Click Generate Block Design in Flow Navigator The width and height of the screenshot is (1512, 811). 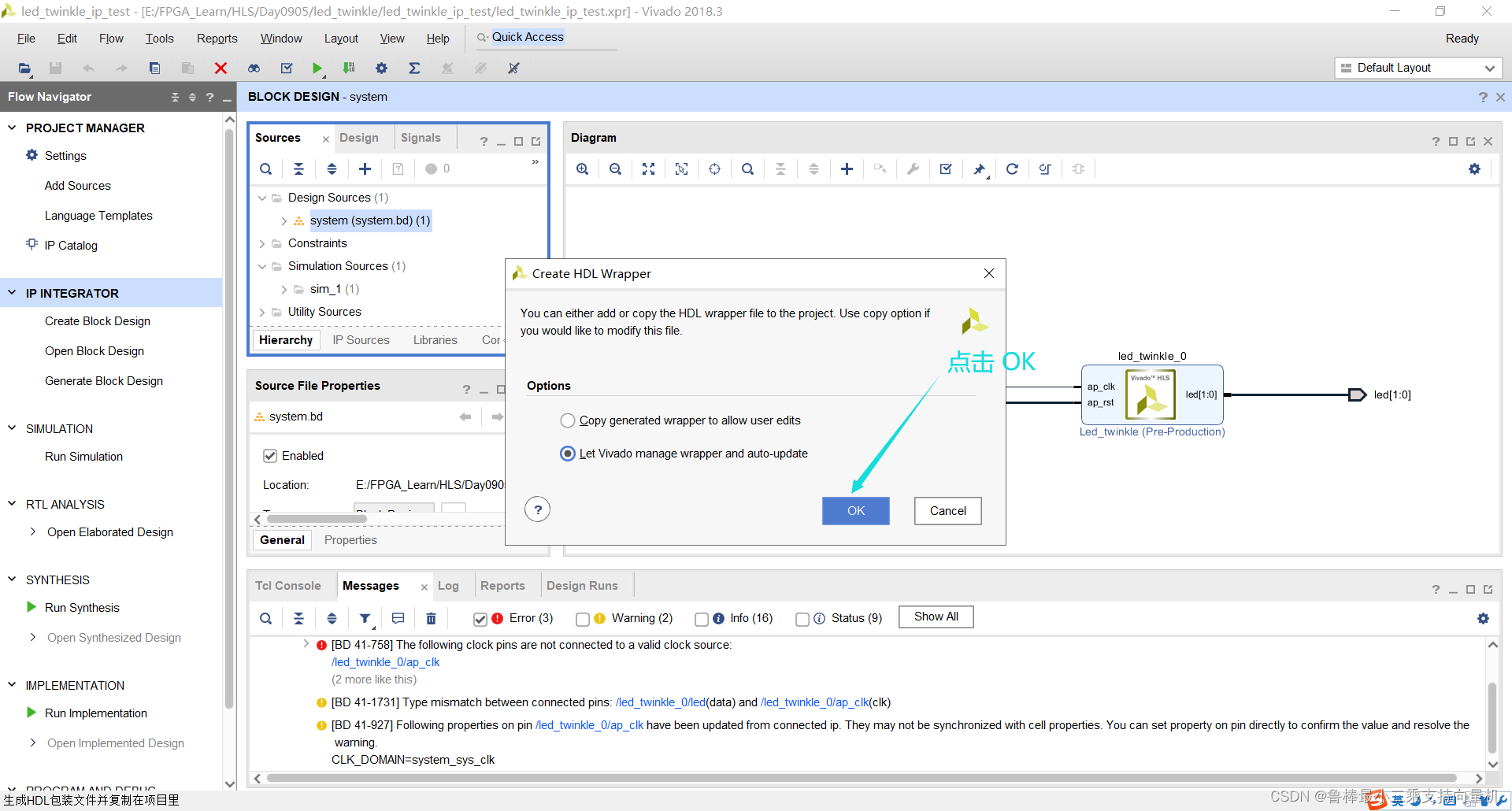[104, 381]
